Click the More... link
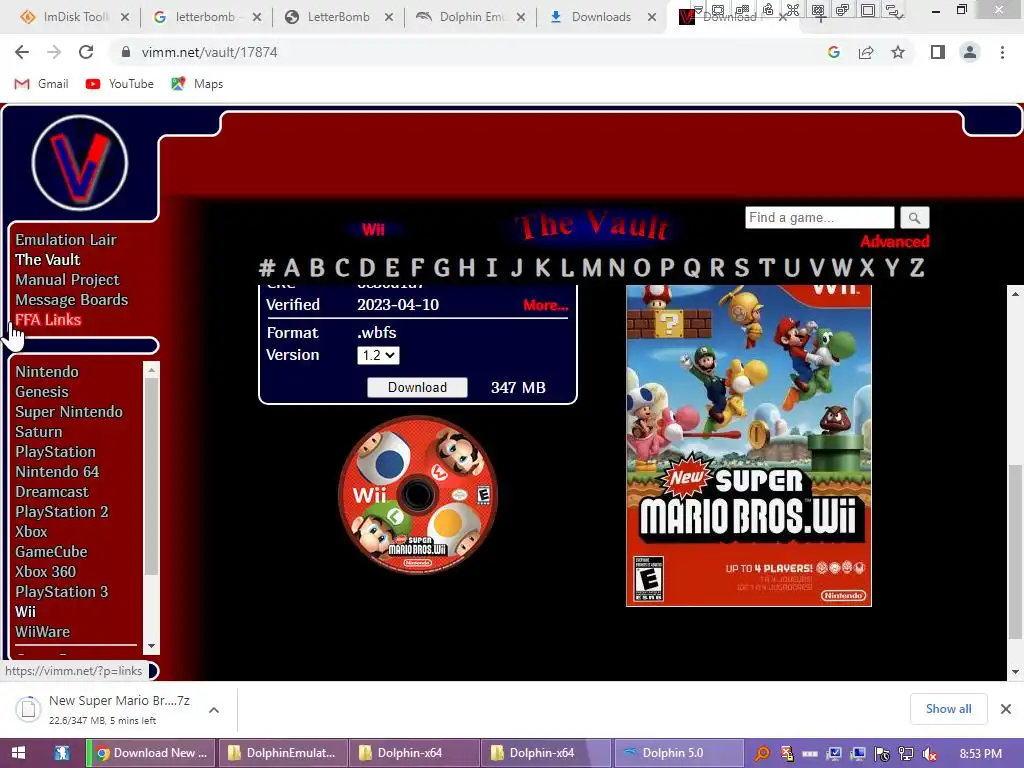1024x768 pixels. pos(545,305)
